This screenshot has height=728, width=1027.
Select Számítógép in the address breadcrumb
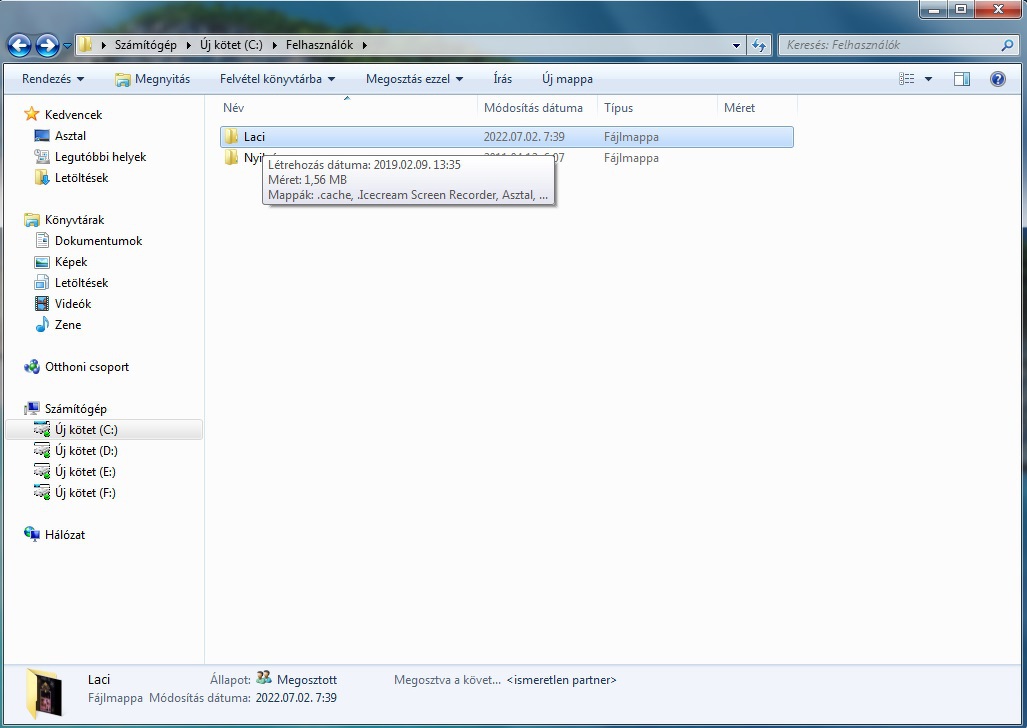click(145, 45)
